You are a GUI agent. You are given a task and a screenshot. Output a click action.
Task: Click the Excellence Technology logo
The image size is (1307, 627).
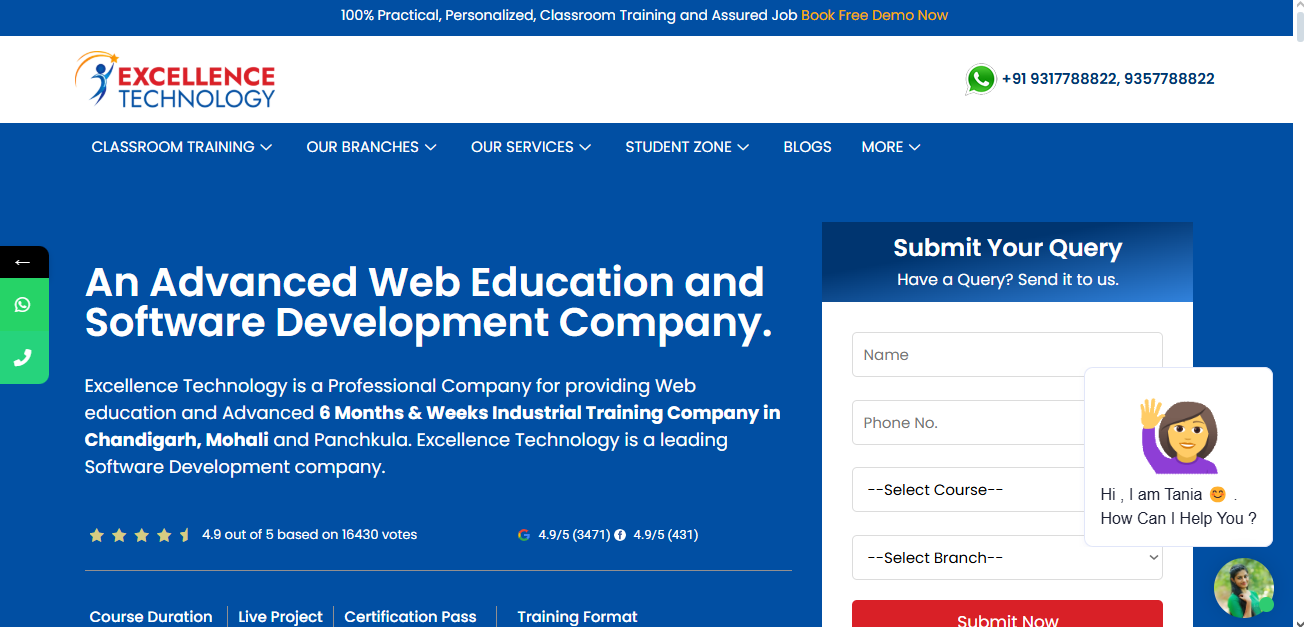coord(175,80)
